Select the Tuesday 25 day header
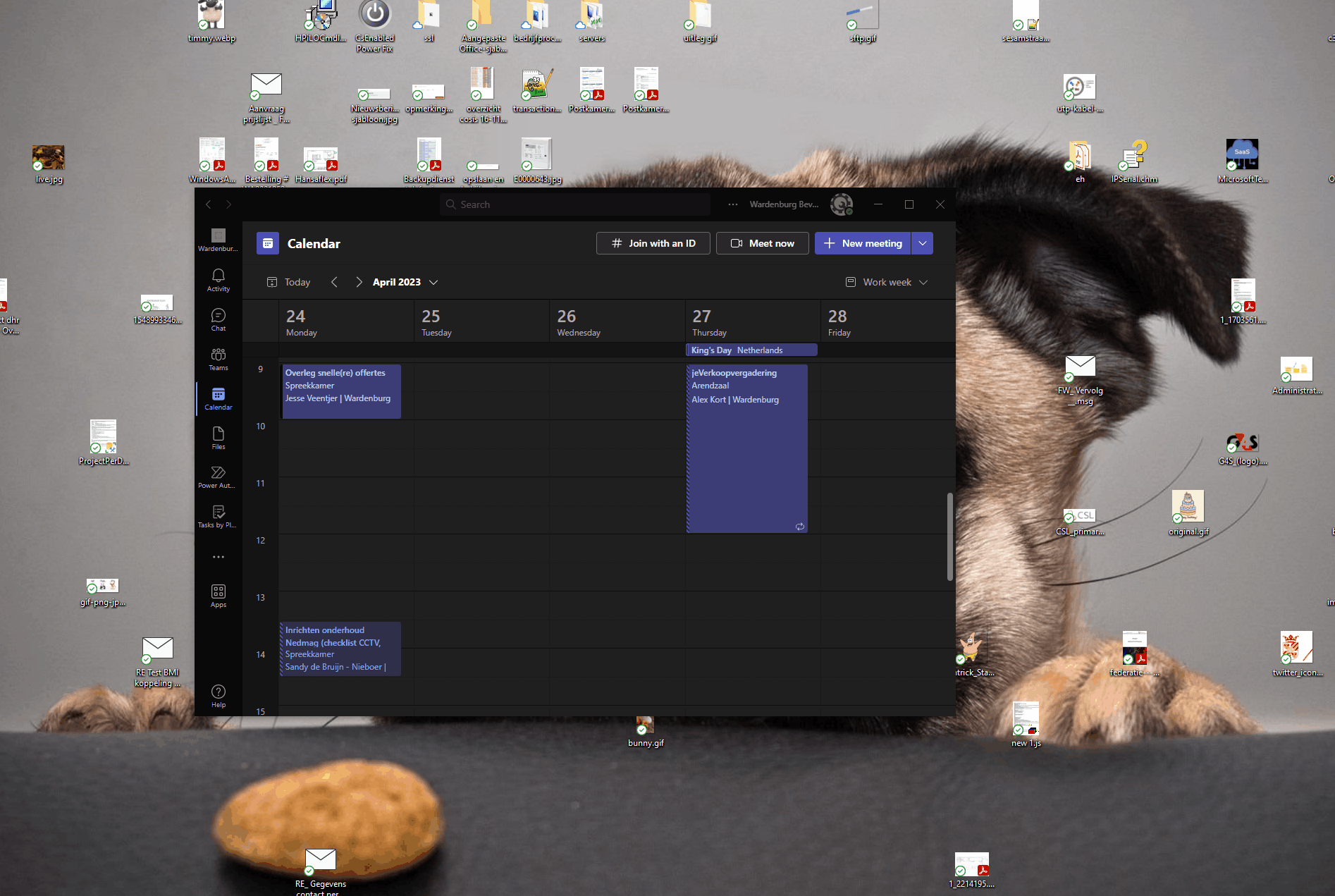The image size is (1335, 896). pos(481,322)
